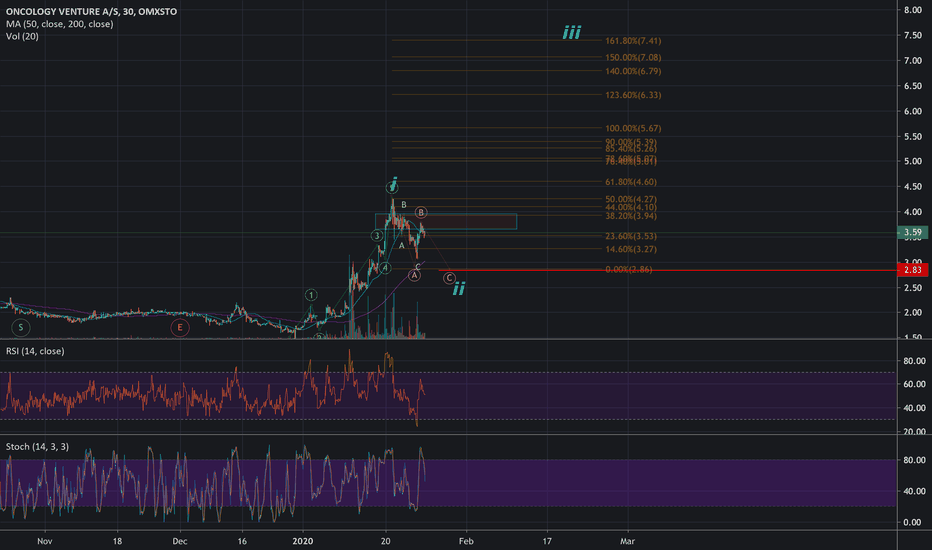Click the 161.80%(7.41) Fibonacci level label
The width and height of the screenshot is (932, 550).
633,41
